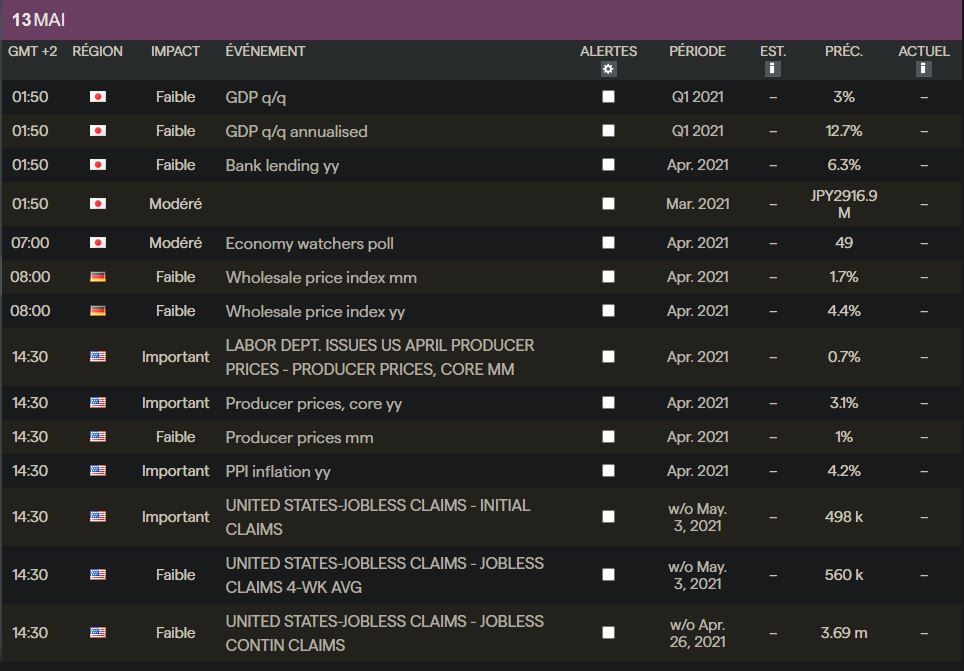Enable alert for GDP q/q
The height and width of the screenshot is (671, 964).
click(608, 97)
